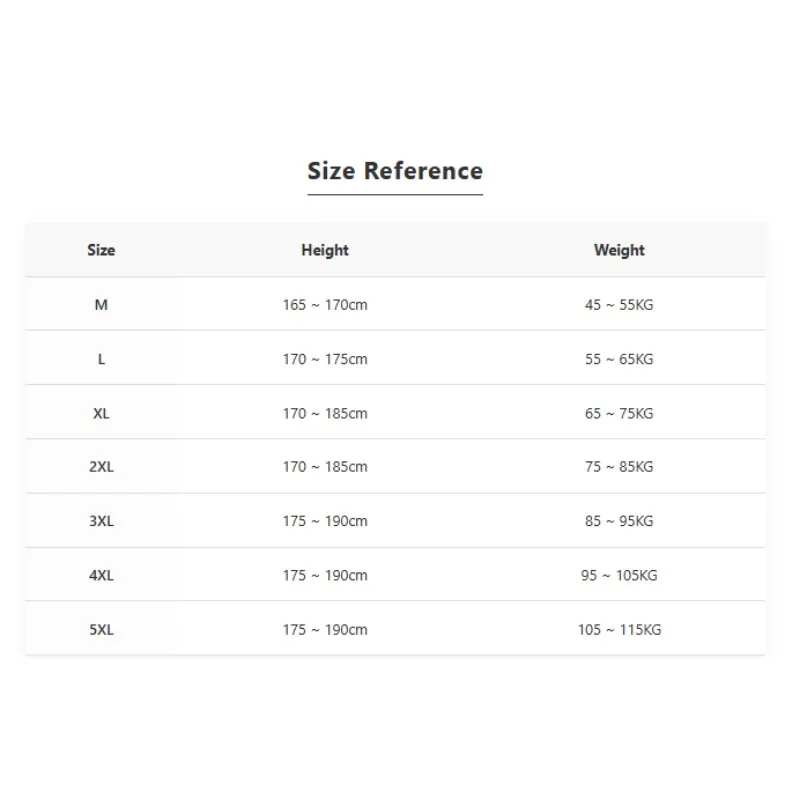Select the Height column header

tap(325, 250)
